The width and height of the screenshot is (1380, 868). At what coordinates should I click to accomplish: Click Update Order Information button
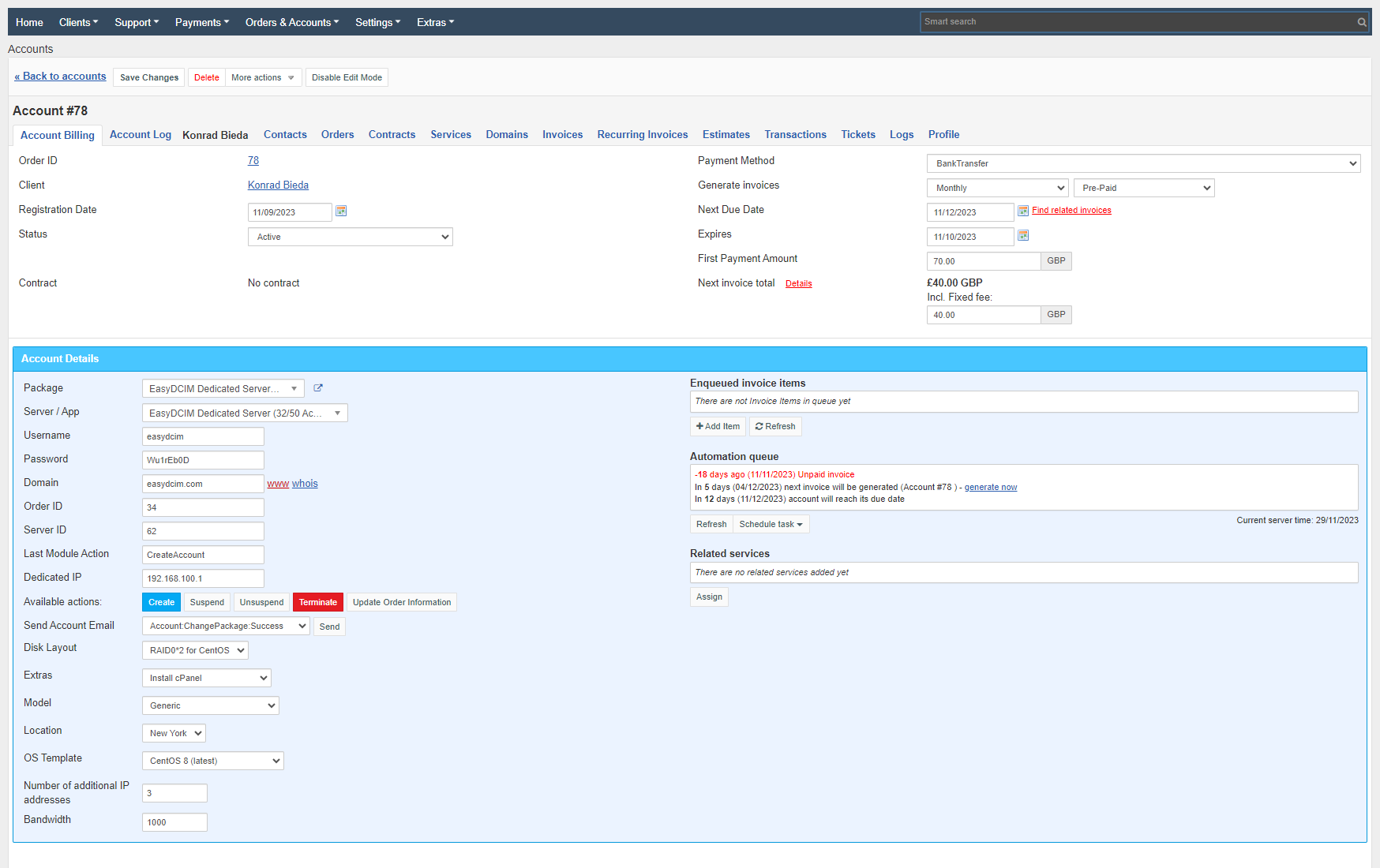[x=402, y=602]
